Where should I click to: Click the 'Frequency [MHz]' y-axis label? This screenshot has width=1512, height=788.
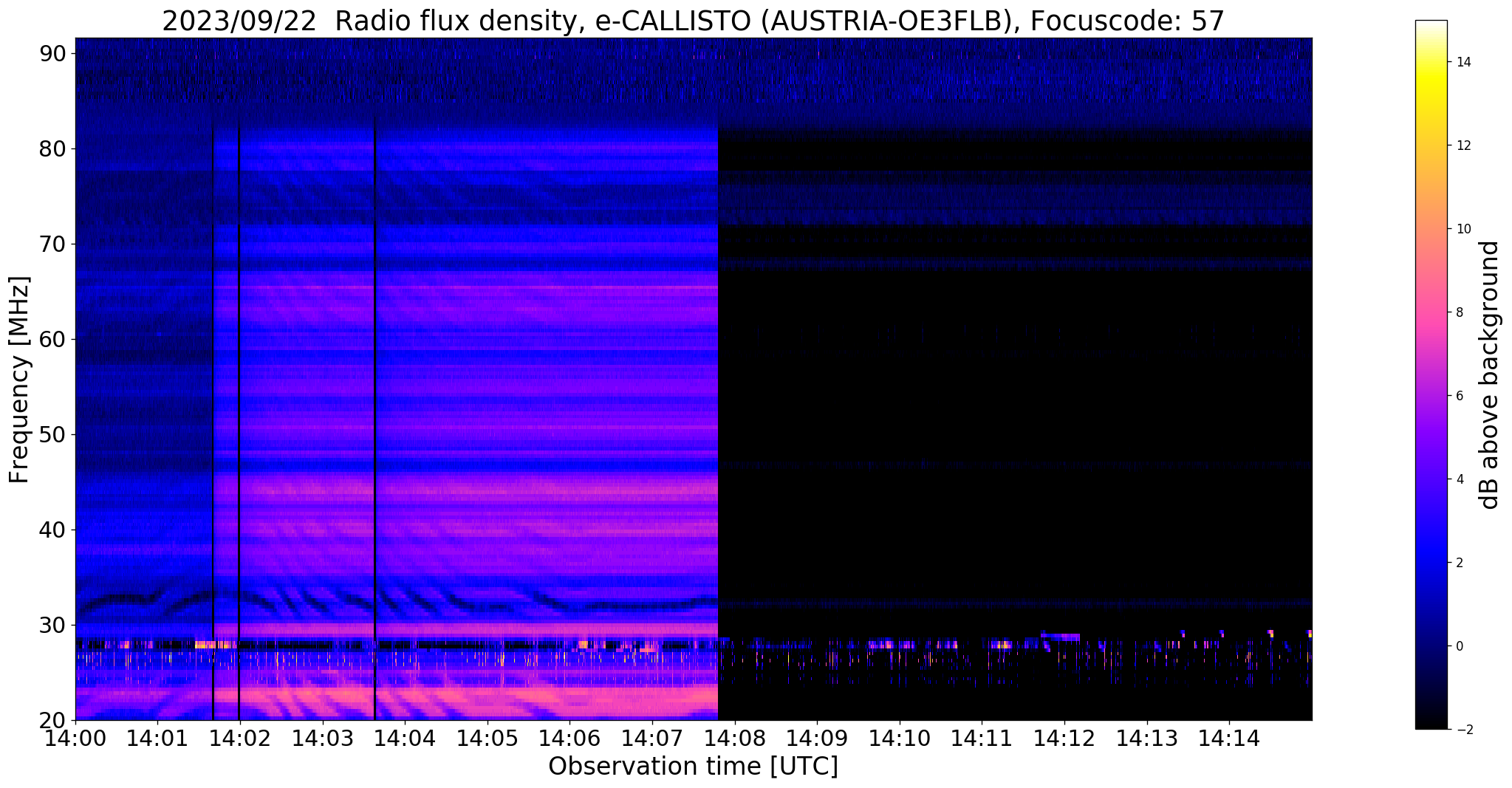20,380
